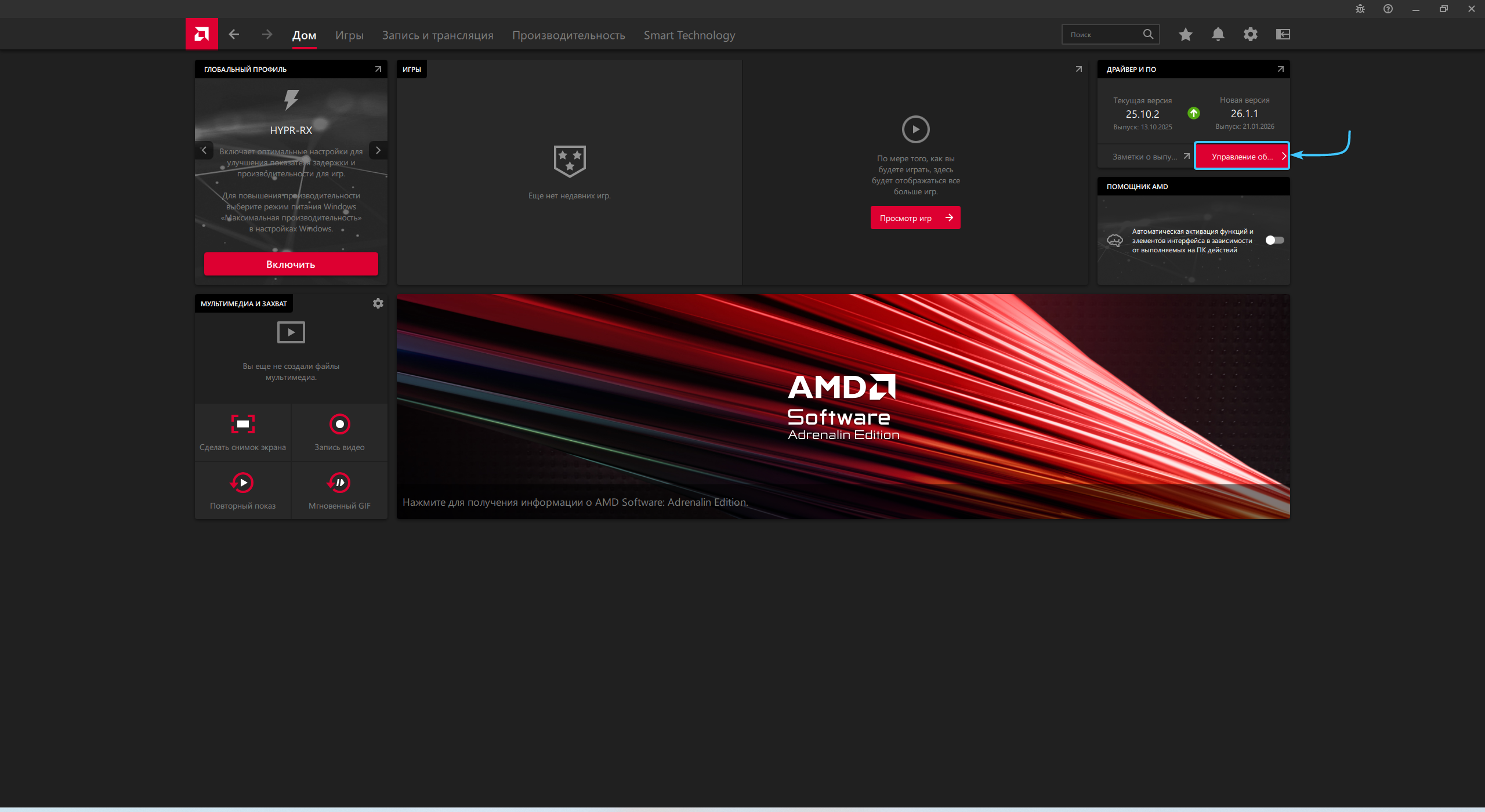
Task: Expand the Global Profile panel arrow
Action: [378, 69]
